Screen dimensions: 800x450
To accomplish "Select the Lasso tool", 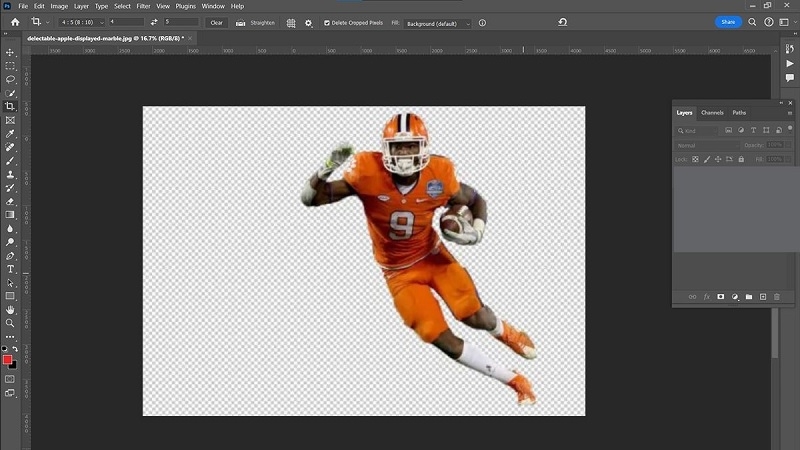I will click(x=10, y=80).
